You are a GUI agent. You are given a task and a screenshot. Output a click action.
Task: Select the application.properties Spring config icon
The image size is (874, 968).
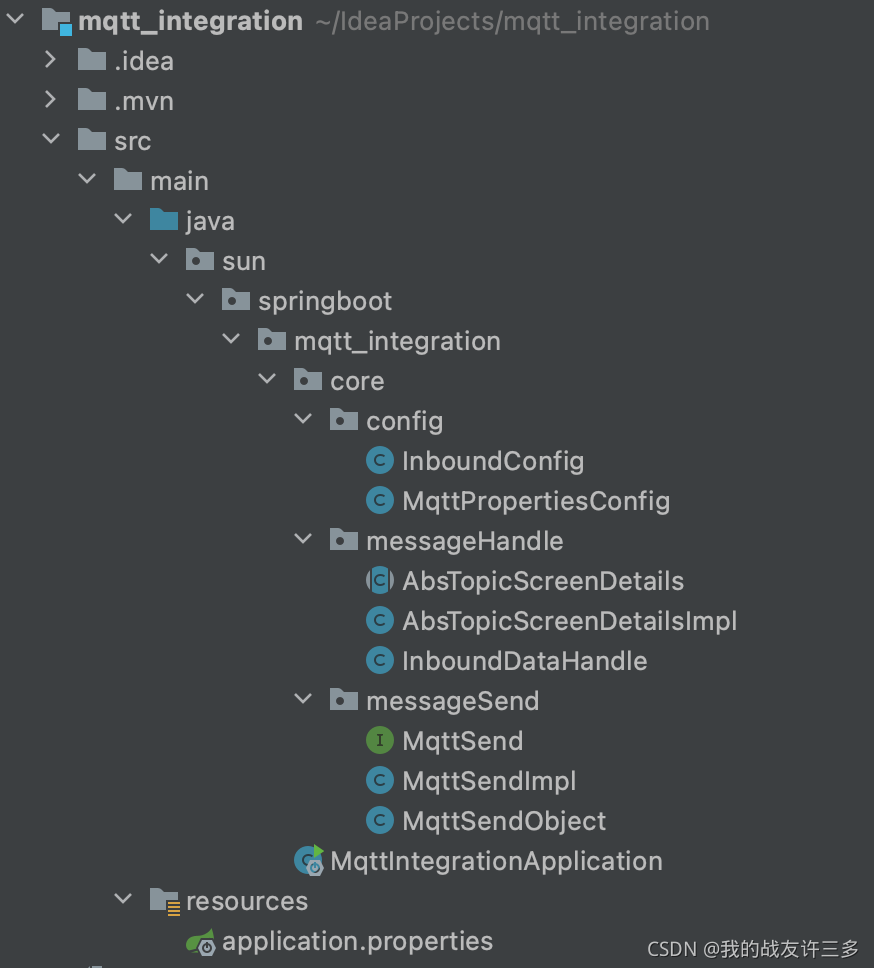click(x=200, y=940)
